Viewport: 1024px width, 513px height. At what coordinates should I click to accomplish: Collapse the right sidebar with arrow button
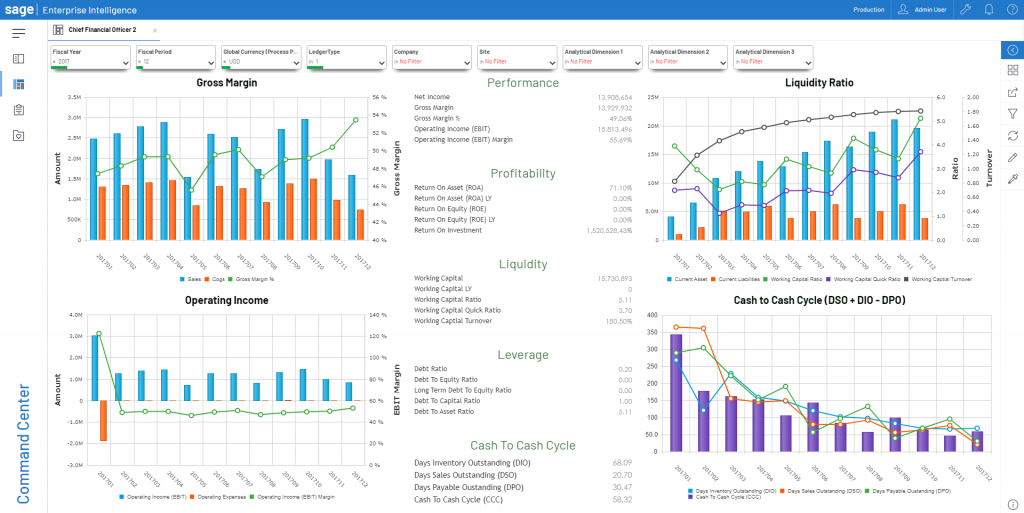point(1012,50)
